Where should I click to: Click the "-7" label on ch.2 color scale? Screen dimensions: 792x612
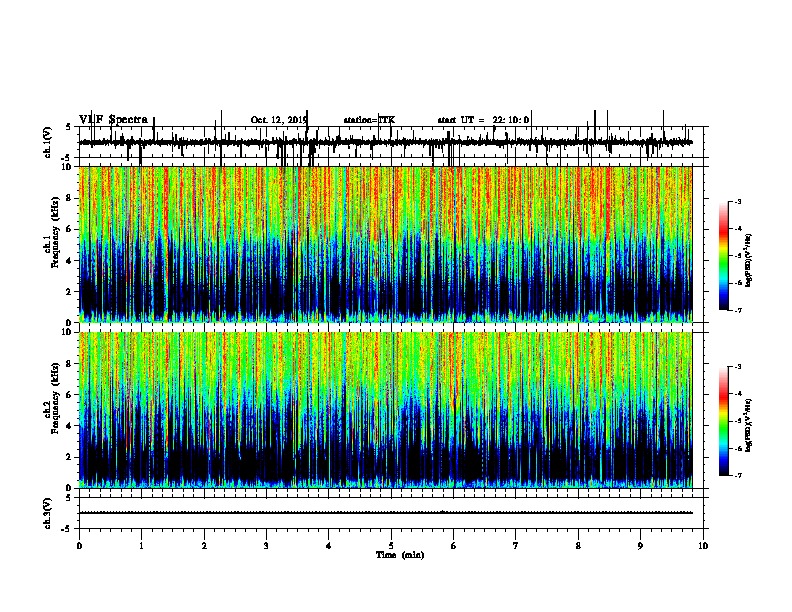click(738, 475)
